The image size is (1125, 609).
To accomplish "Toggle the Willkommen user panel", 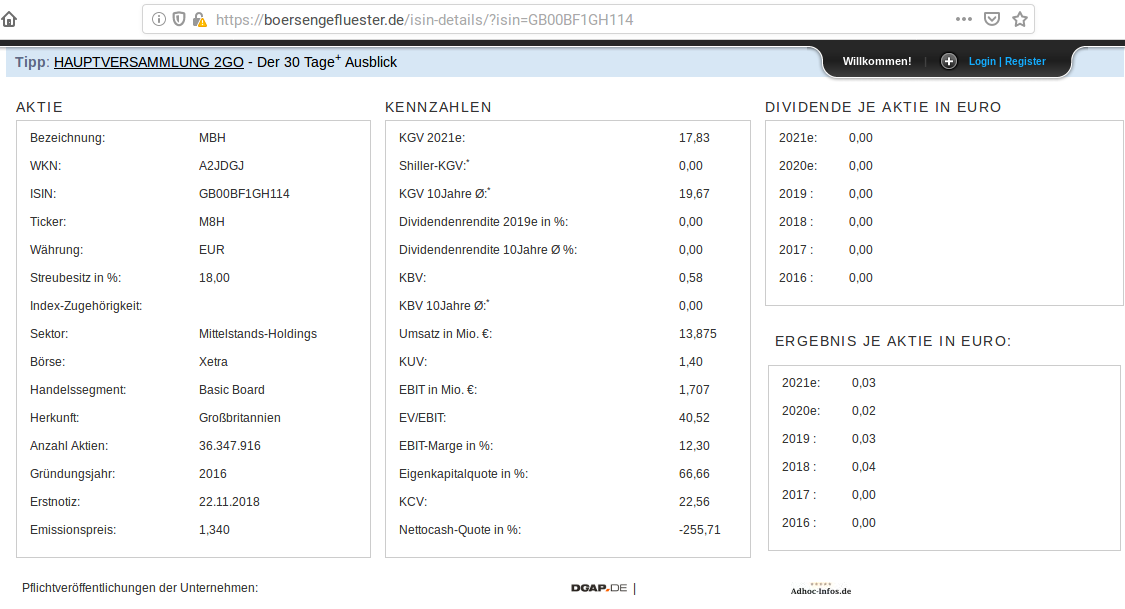I will tap(877, 61).
